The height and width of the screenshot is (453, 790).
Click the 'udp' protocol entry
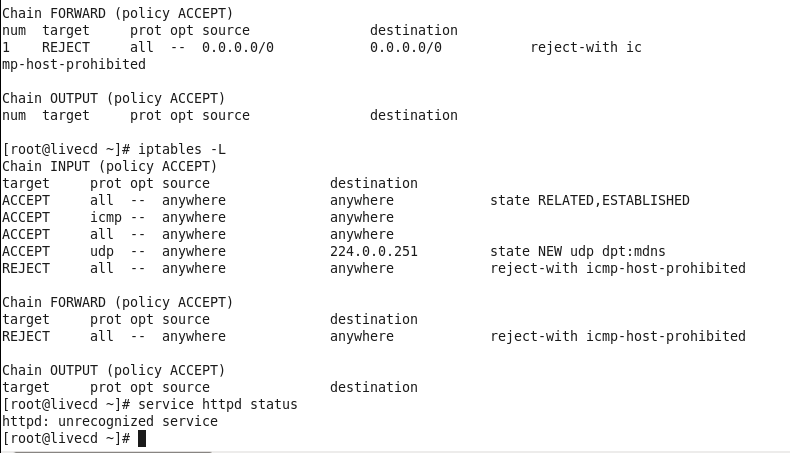[102, 251]
